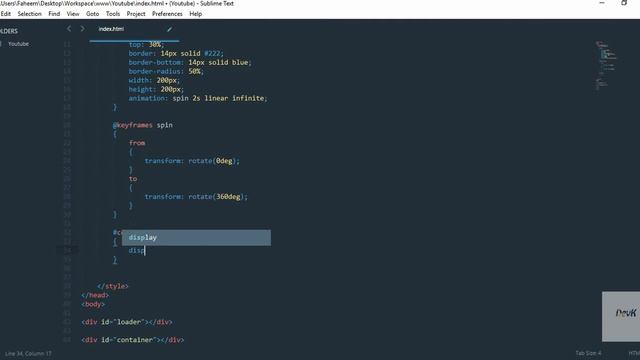Click the <body> tag line
The height and width of the screenshot is (360, 640).
pos(93,304)
